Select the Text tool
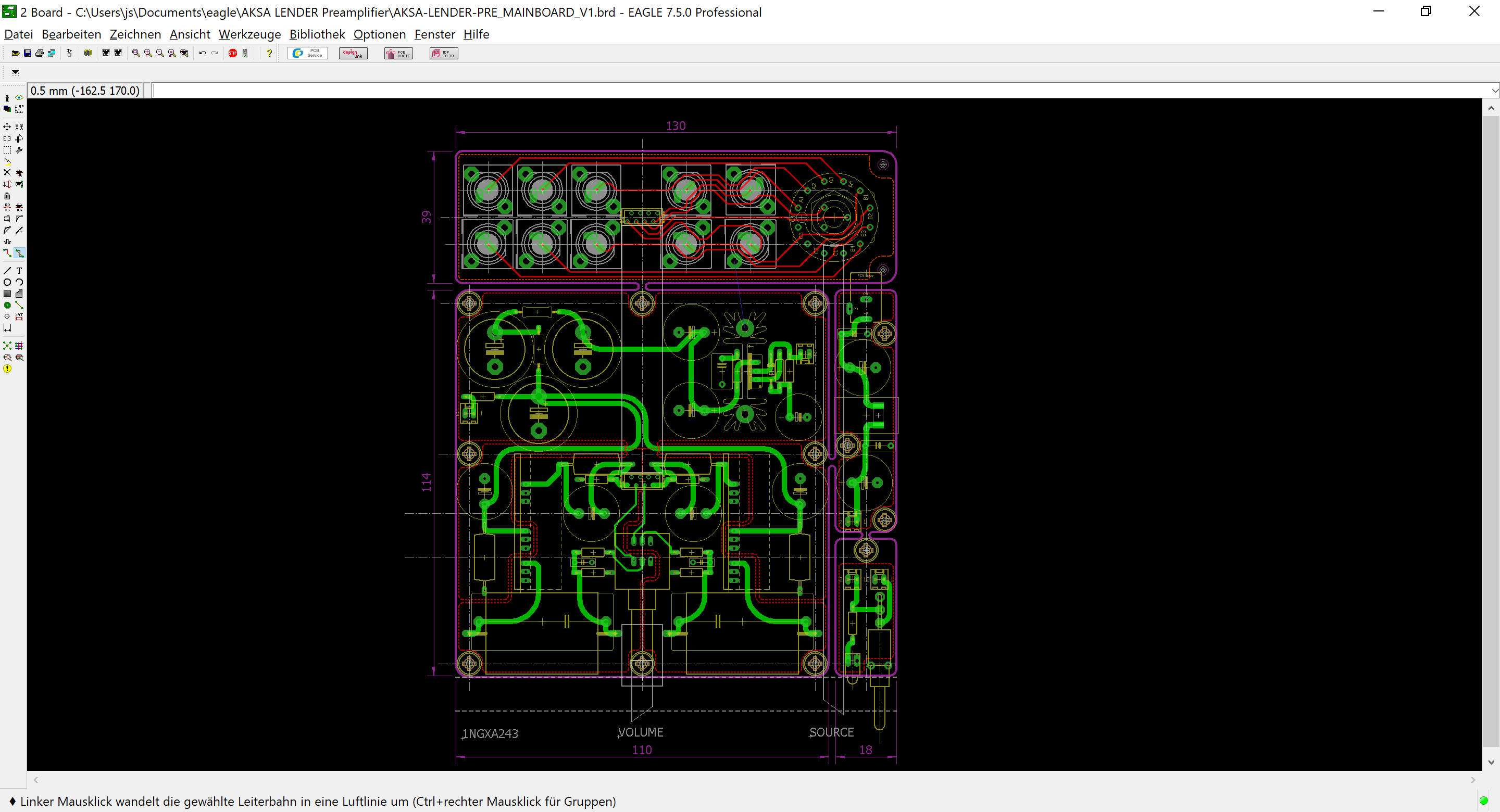Image resolution: width=1500 pixels, height=812 pixels. click(x=19, y=271)
